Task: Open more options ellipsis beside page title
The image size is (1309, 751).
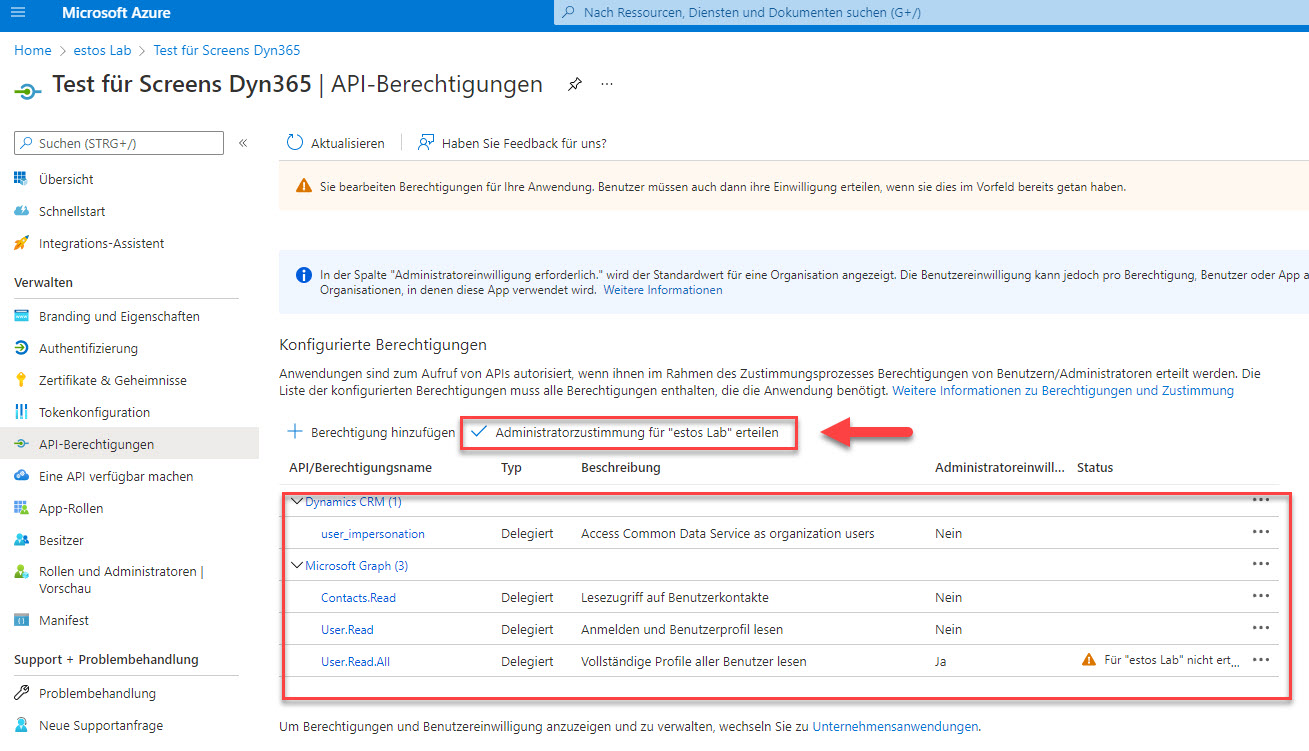Action: [607, 85]
